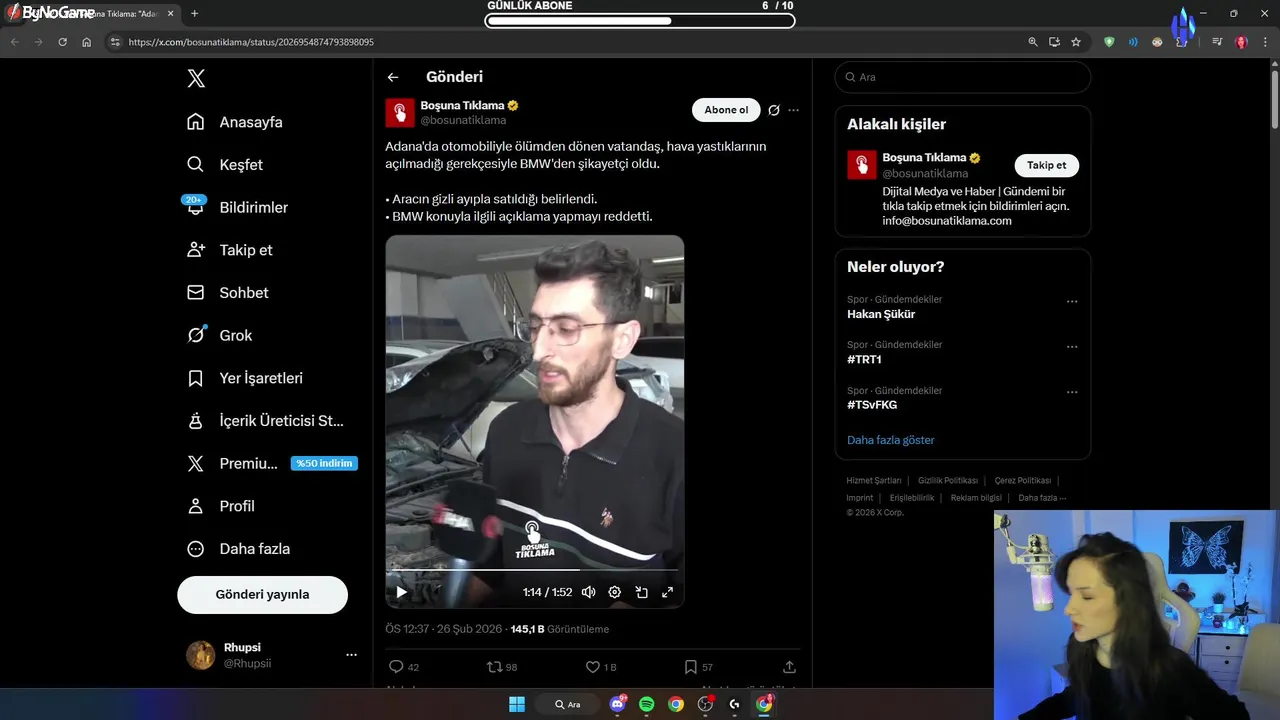Bookmark this page with the star icon
This screenshot has height=720, width=1280.
coord(1076,42)
